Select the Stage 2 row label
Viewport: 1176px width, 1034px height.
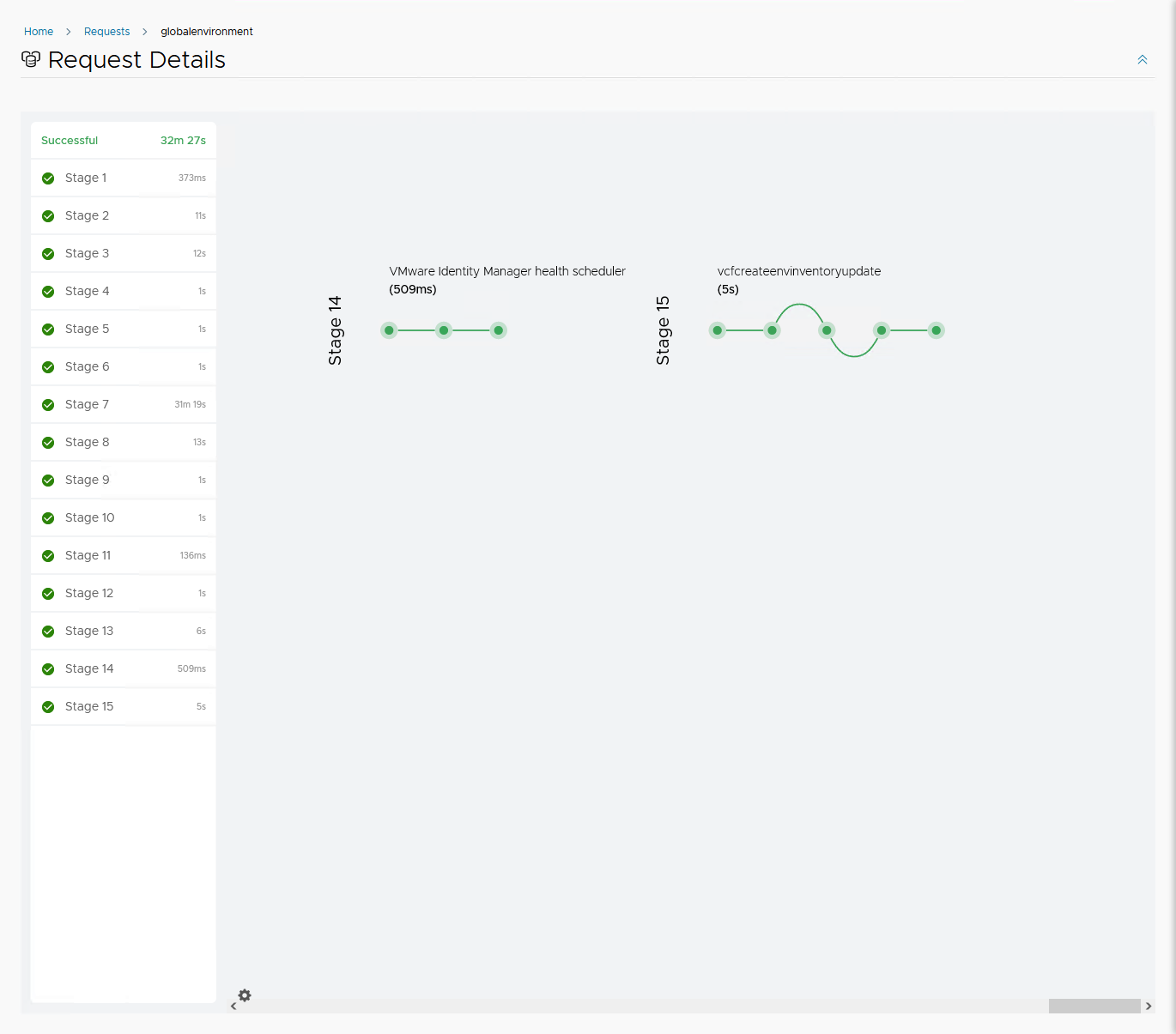87,215
